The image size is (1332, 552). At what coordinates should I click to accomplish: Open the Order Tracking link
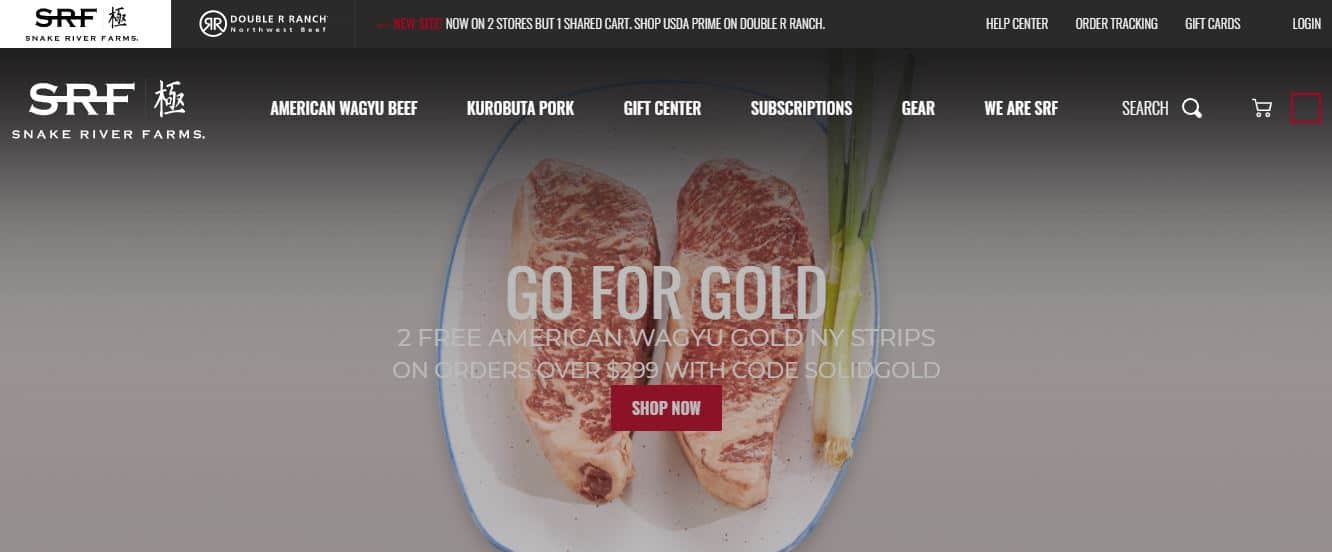(x=1116, y=24)
